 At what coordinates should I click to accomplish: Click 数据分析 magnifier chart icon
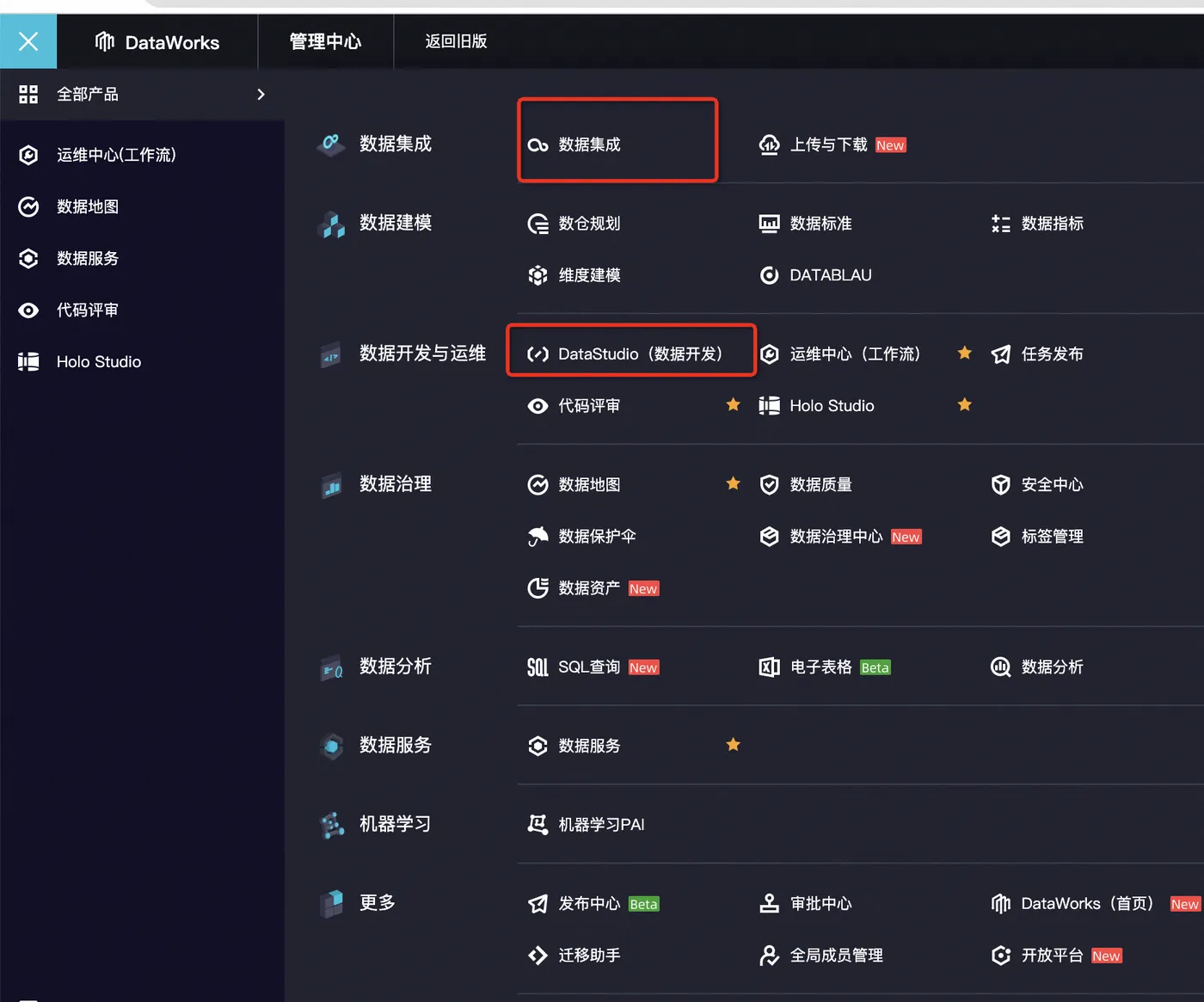[x=1001, y=667]
